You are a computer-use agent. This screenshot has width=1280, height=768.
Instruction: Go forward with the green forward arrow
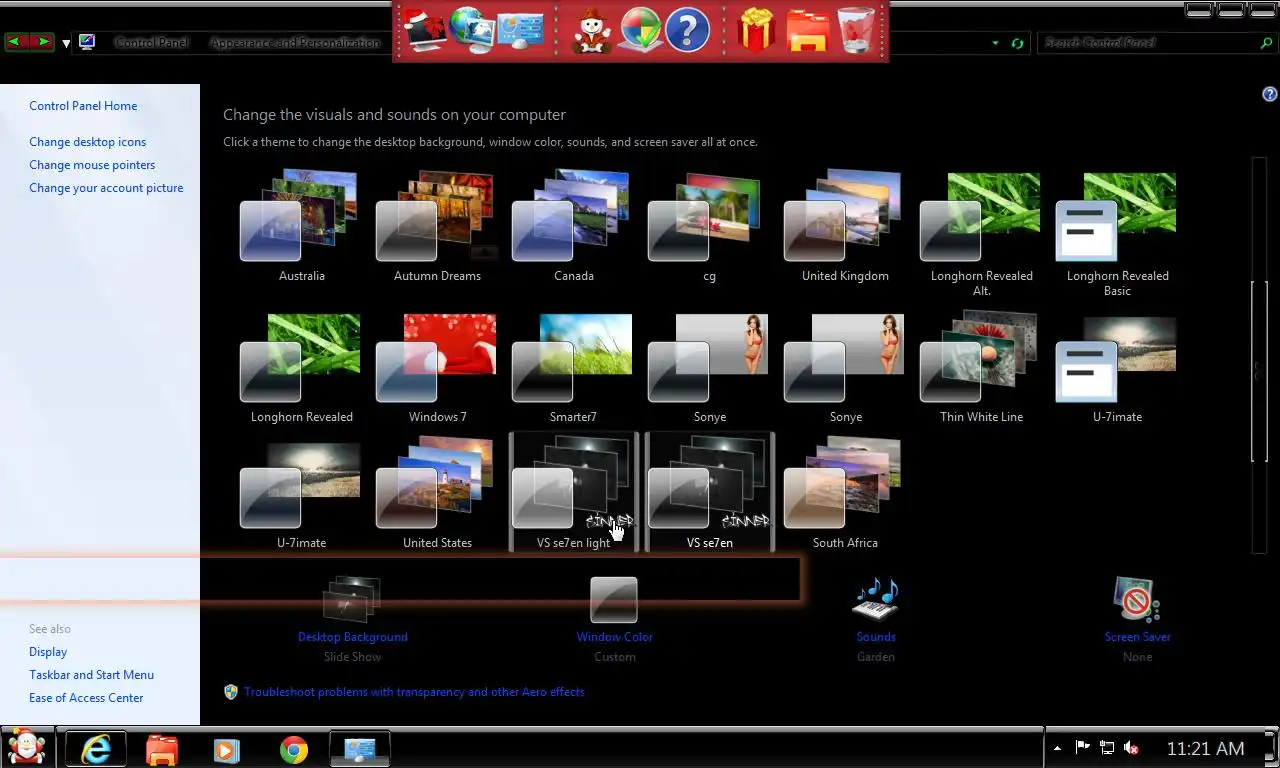tap(41, 42)
